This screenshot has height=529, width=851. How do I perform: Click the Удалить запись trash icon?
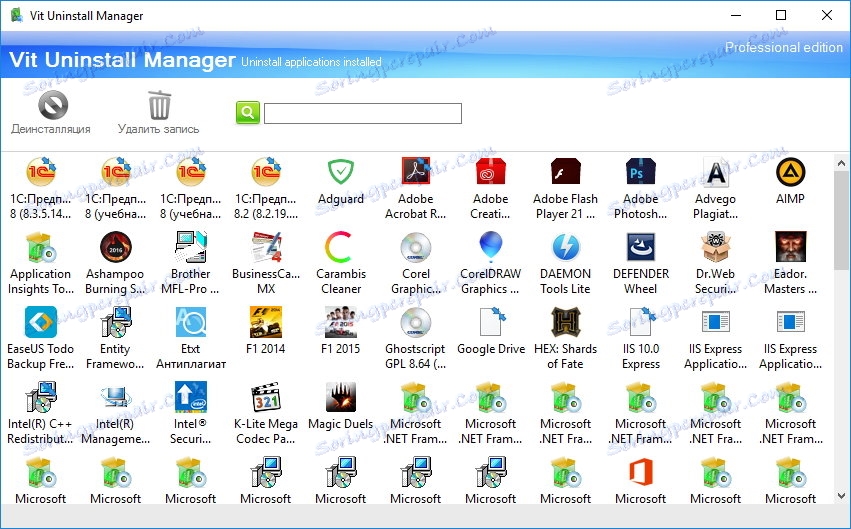coord(160,105)
